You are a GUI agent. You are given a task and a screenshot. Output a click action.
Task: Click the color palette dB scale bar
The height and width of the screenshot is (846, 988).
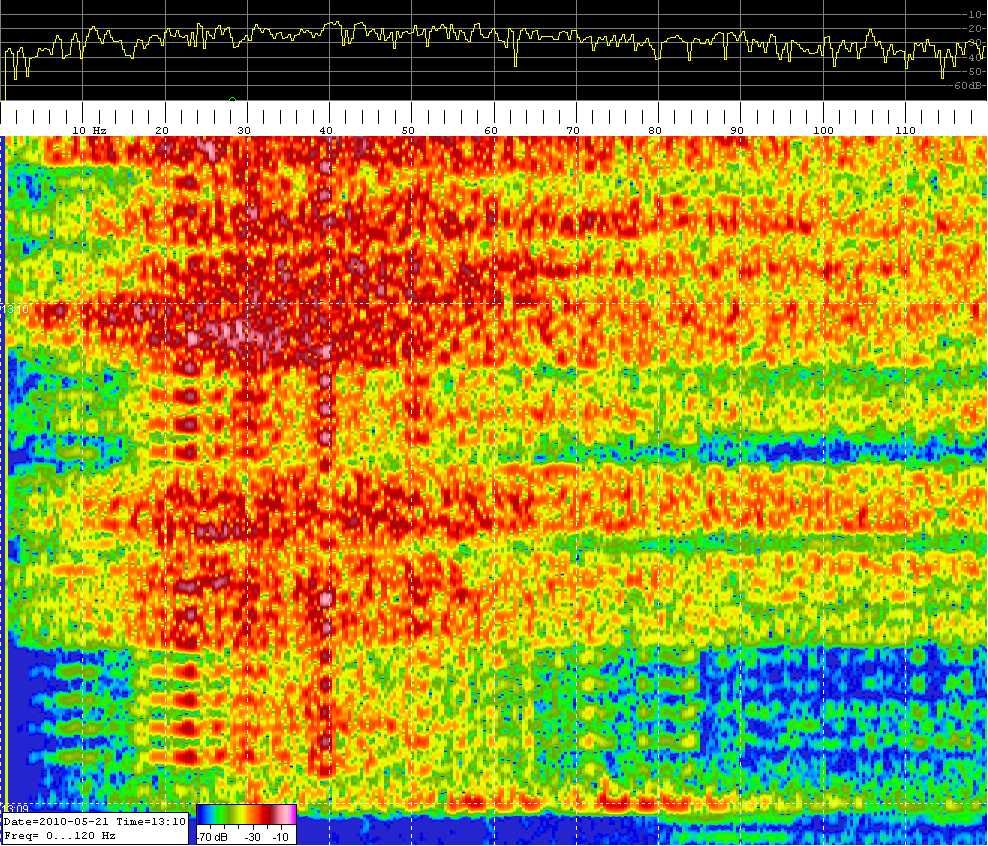point(246,813)
